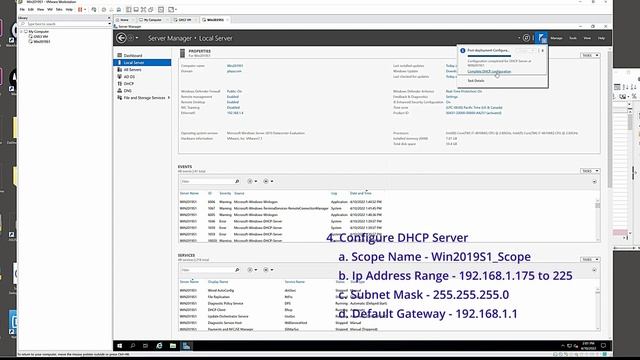Click the VMware pause/suspend toolbar icon
Image resolution: width=640 pixels, height=360 pixels.
point(80,9)
